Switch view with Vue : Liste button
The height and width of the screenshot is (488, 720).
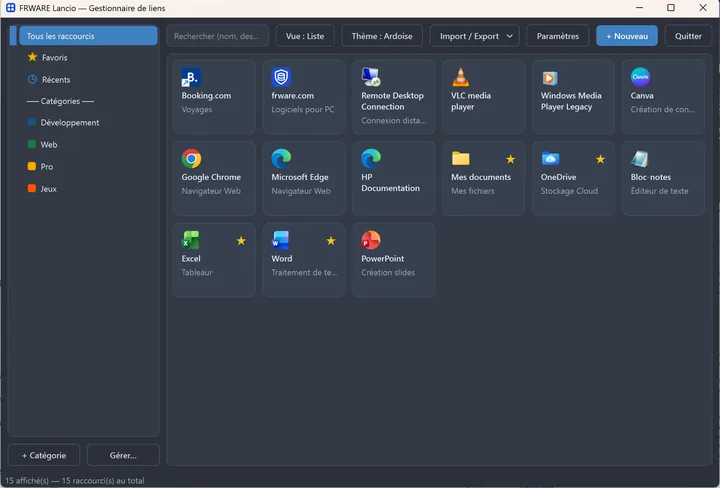tap(305, 36)
